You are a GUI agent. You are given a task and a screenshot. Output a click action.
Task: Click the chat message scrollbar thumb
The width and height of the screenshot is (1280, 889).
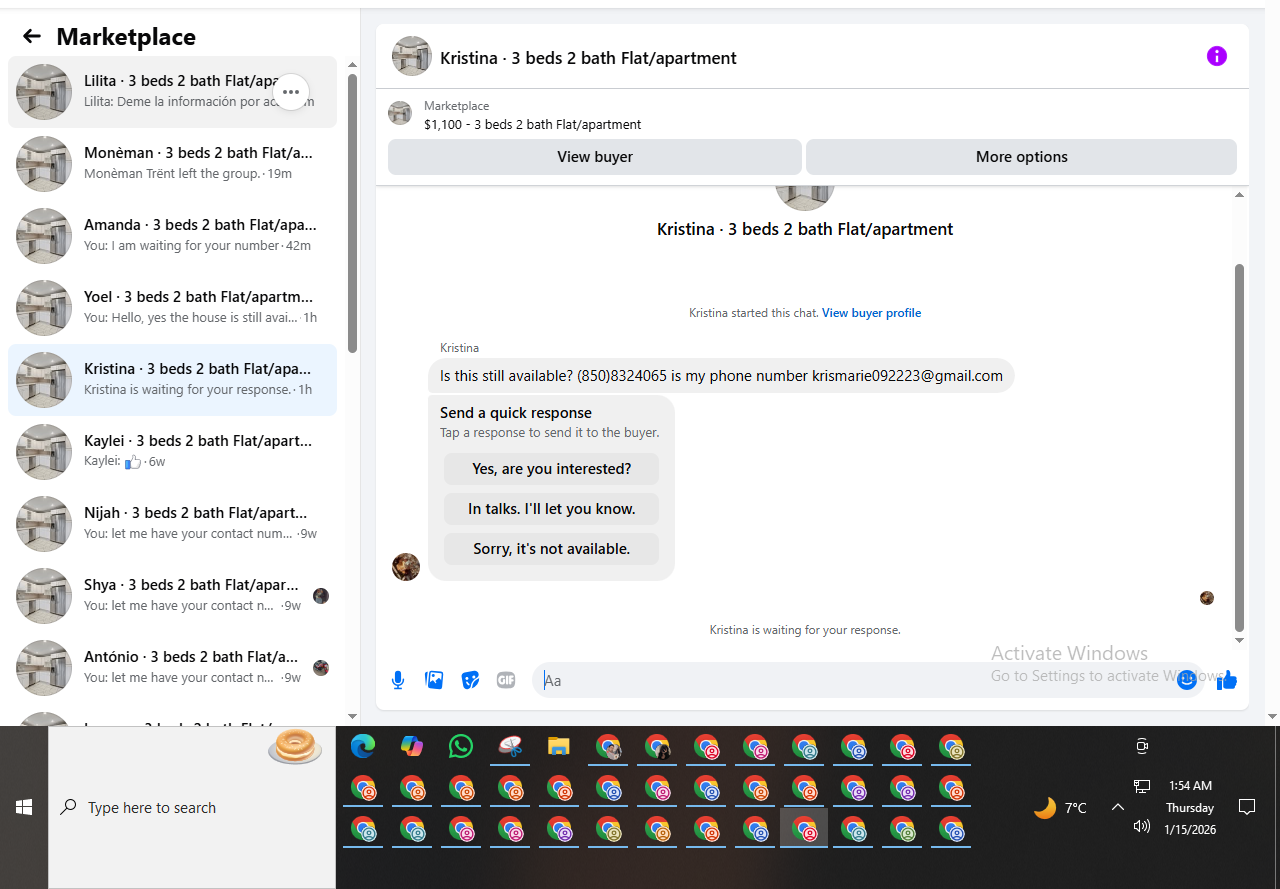pos(1240,448)
